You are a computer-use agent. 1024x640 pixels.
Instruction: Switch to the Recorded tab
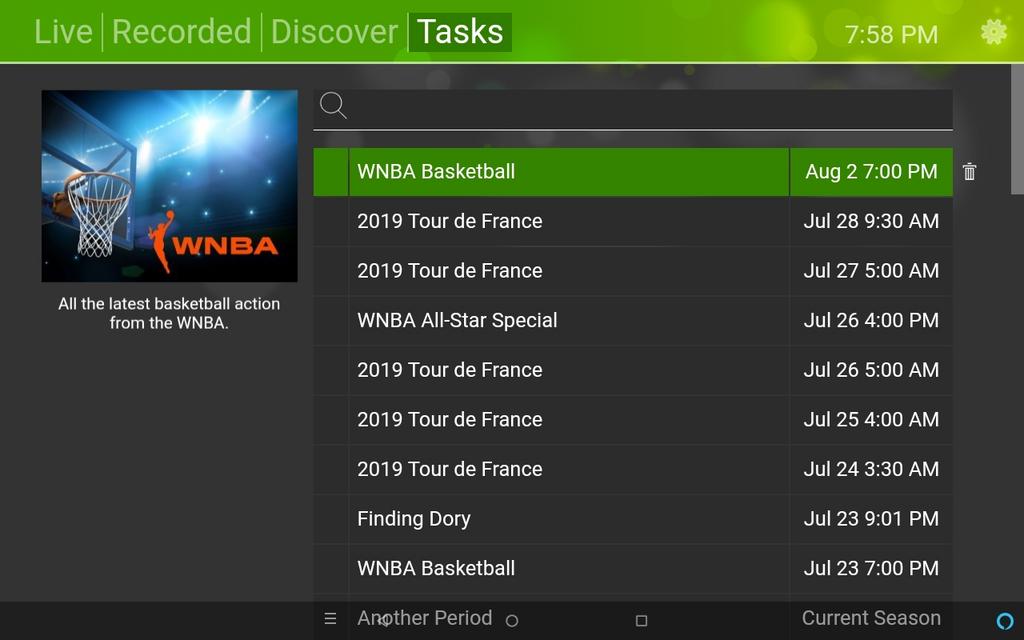[x=182, y=31]
